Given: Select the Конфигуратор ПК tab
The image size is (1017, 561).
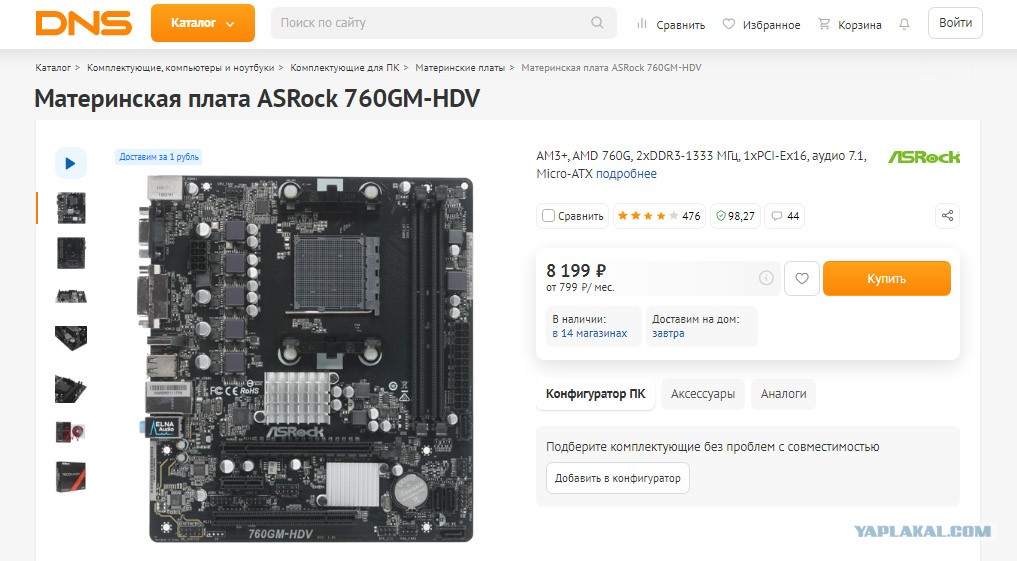Looking at the screenshot, I should pyautogui.click(x=595, y=394).
